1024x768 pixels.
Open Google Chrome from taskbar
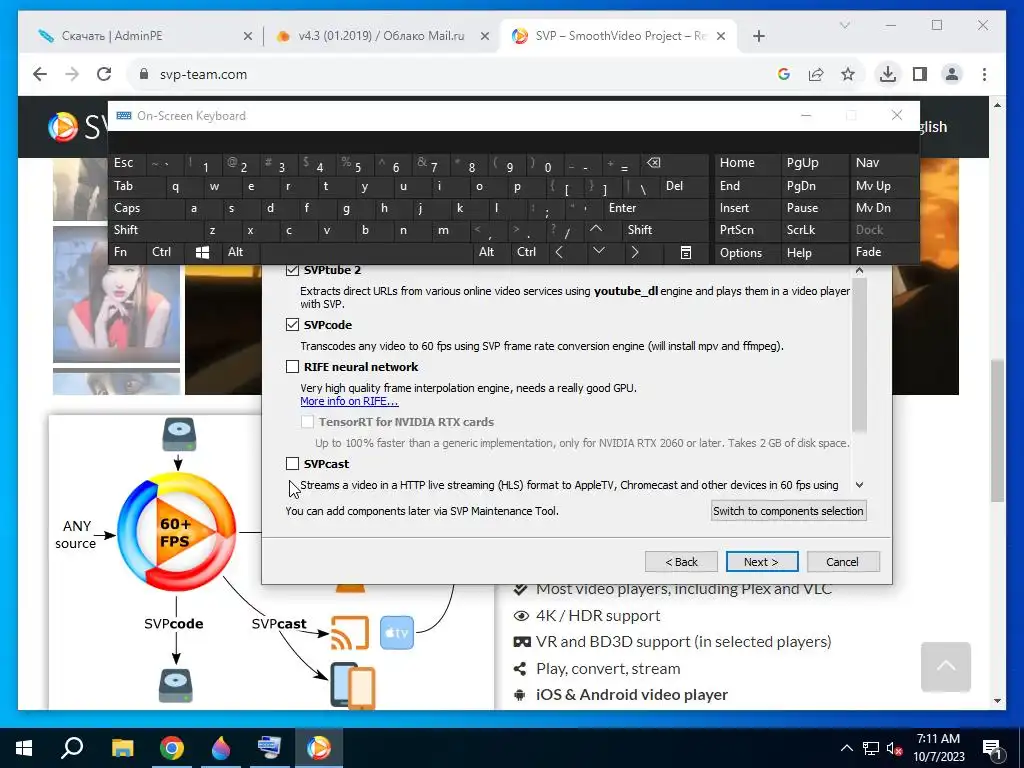coord(172,748)
